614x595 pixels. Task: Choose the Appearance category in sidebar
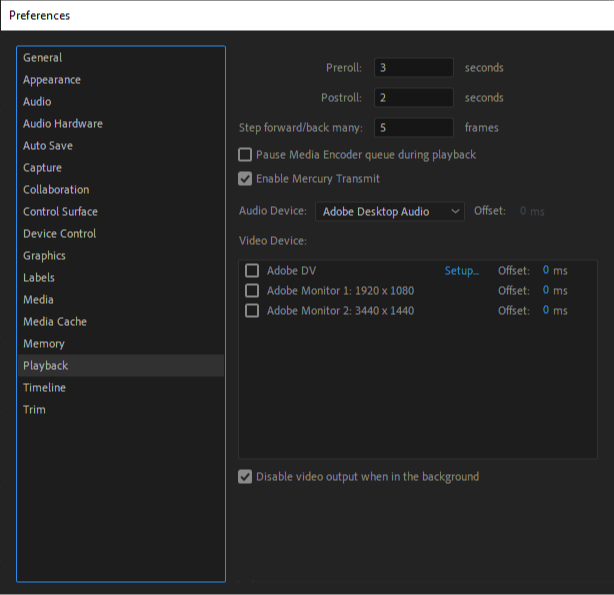coord(52,80)
